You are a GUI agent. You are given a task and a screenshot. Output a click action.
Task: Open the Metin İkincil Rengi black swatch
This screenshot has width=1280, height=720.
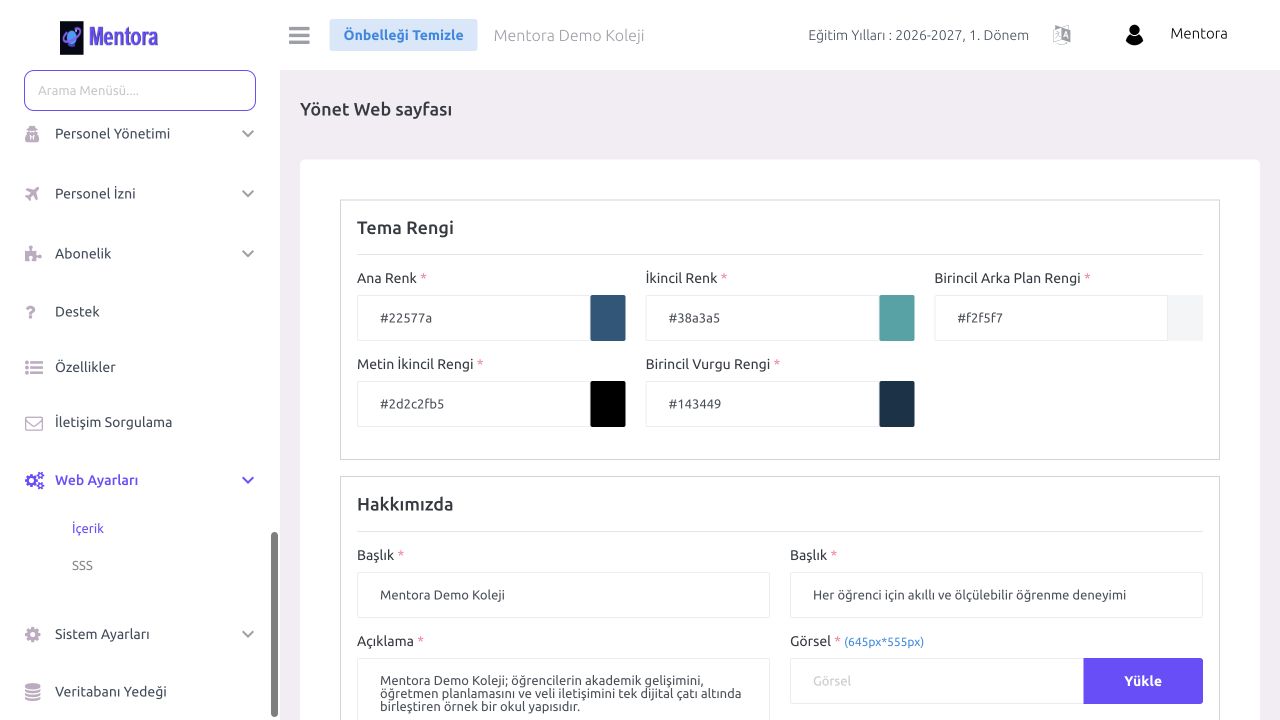(x=608, y=404)
